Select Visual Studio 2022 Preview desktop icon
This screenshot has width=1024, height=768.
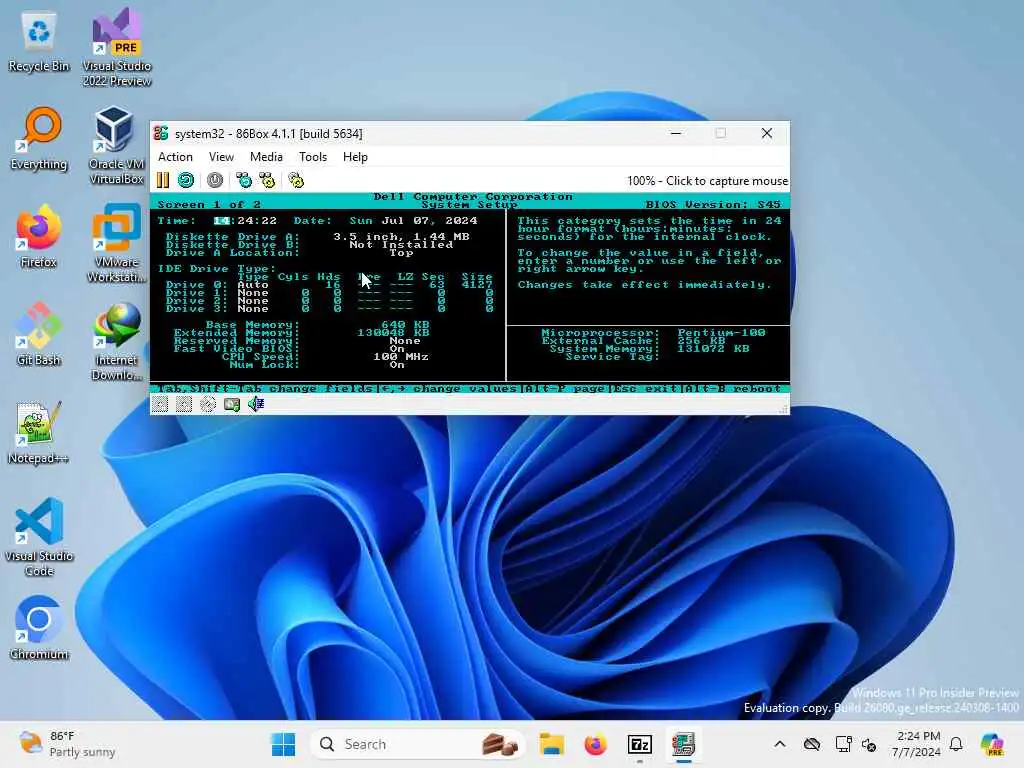[117, 47]
